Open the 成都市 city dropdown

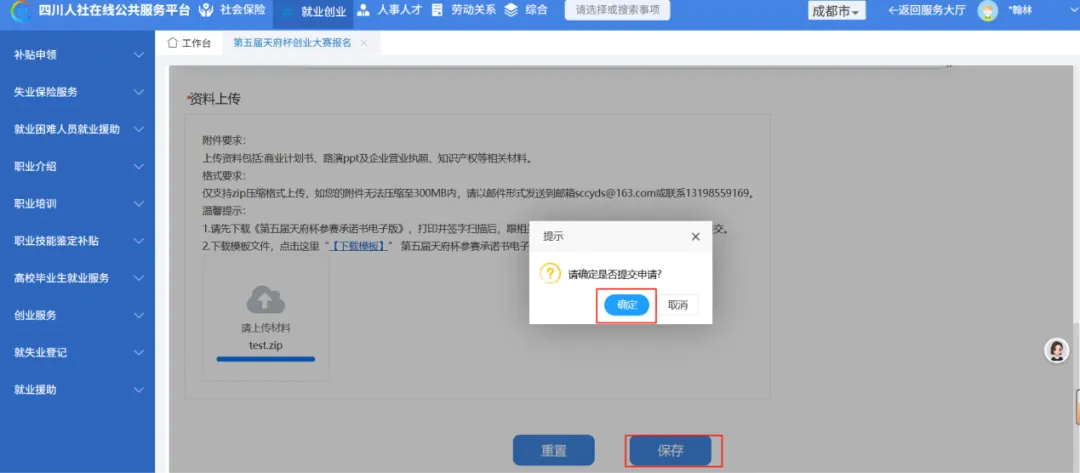click(x=837, y=11)
